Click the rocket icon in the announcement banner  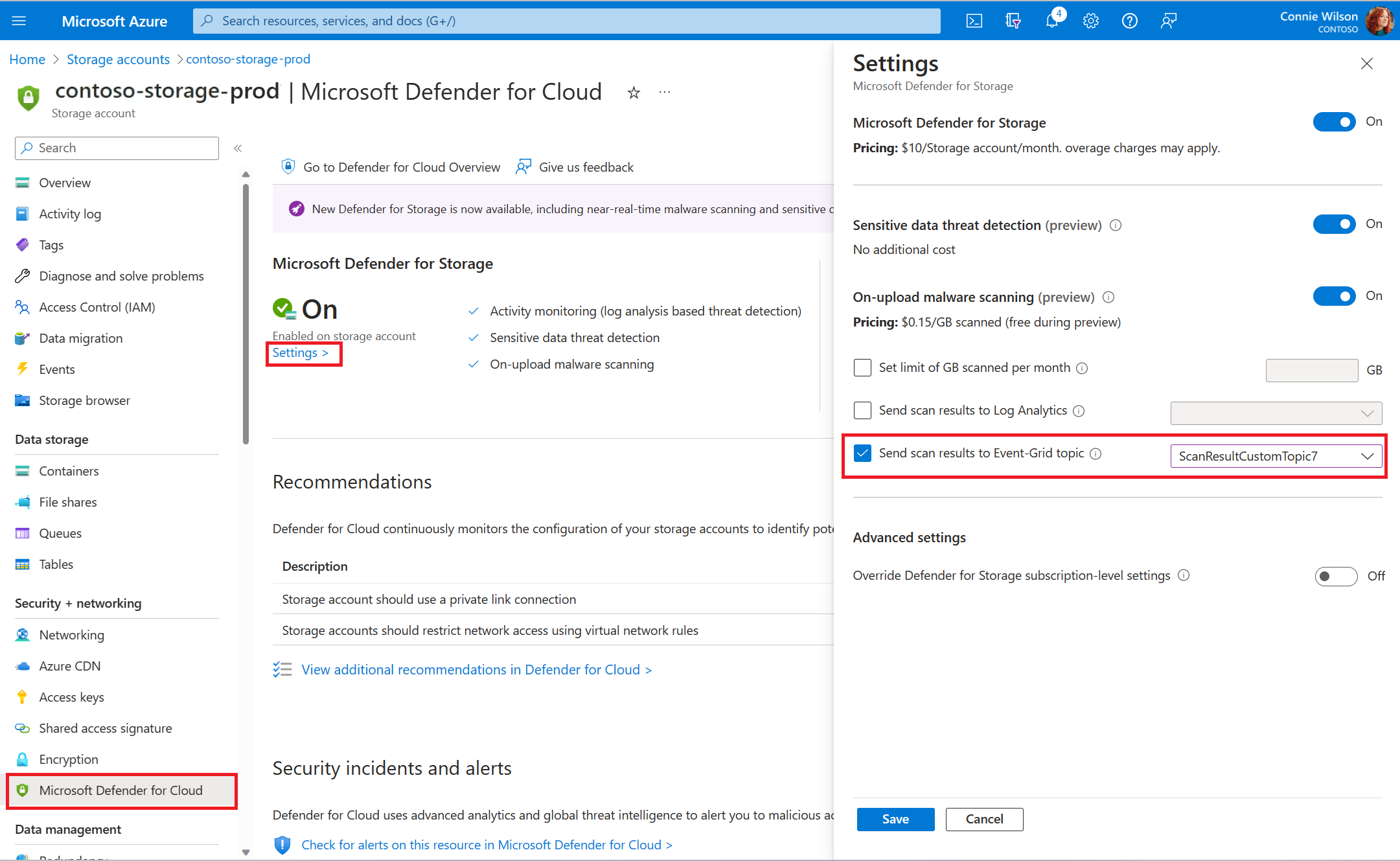(x=296, y=209)
